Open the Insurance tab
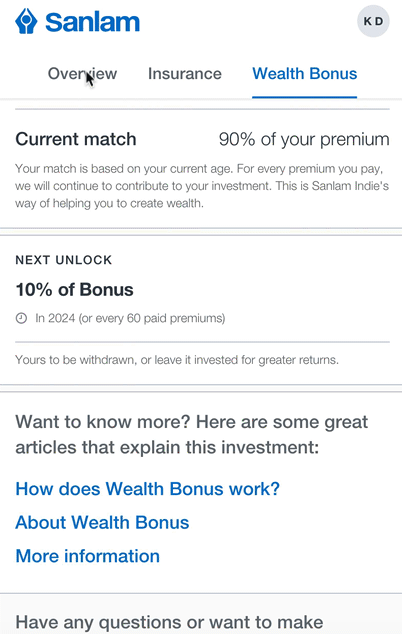Image resolution: width=402 pixels, height=634 pixels. point(185,74)
